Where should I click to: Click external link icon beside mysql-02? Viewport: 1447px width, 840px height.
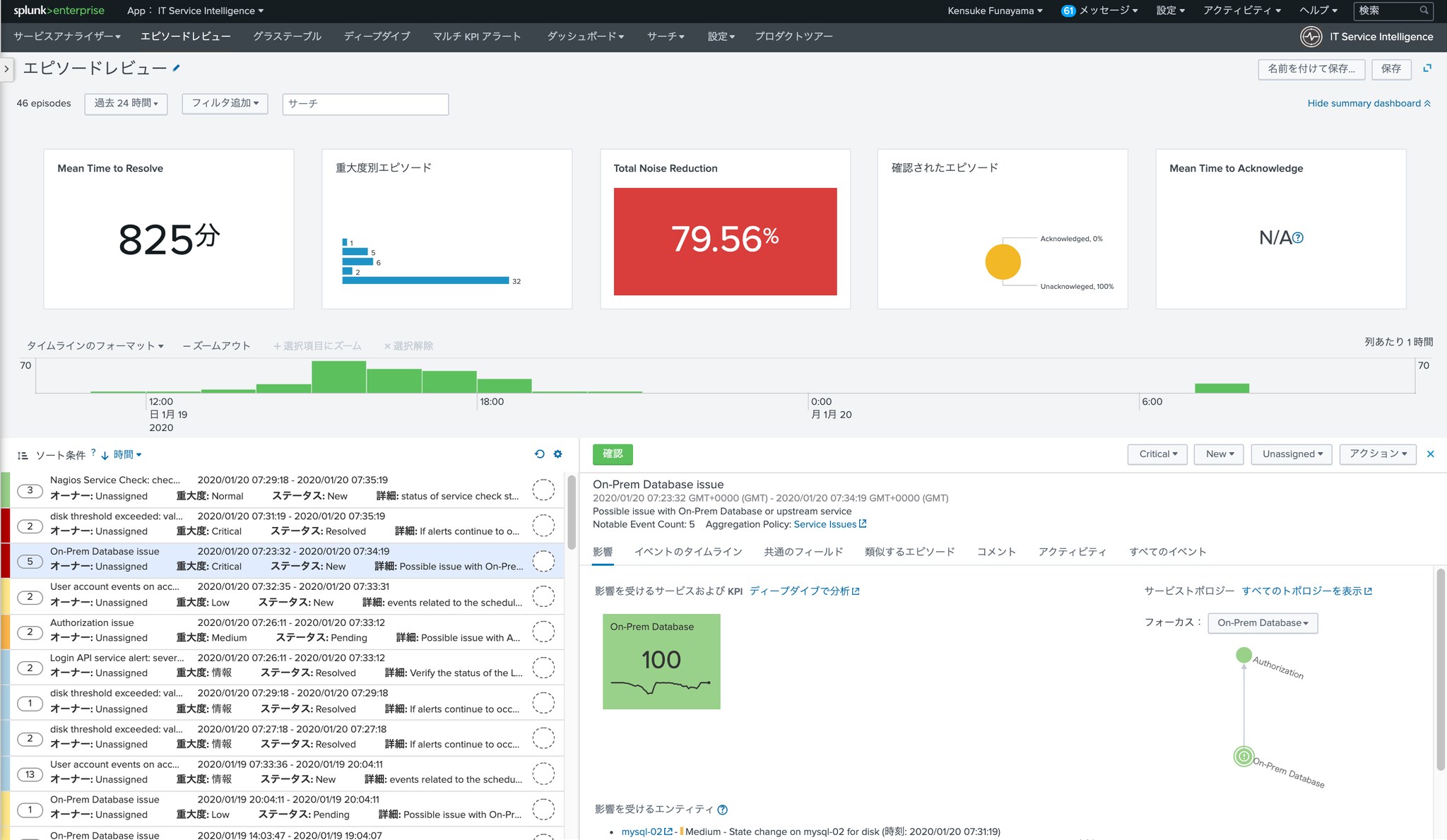coord(668,832)
